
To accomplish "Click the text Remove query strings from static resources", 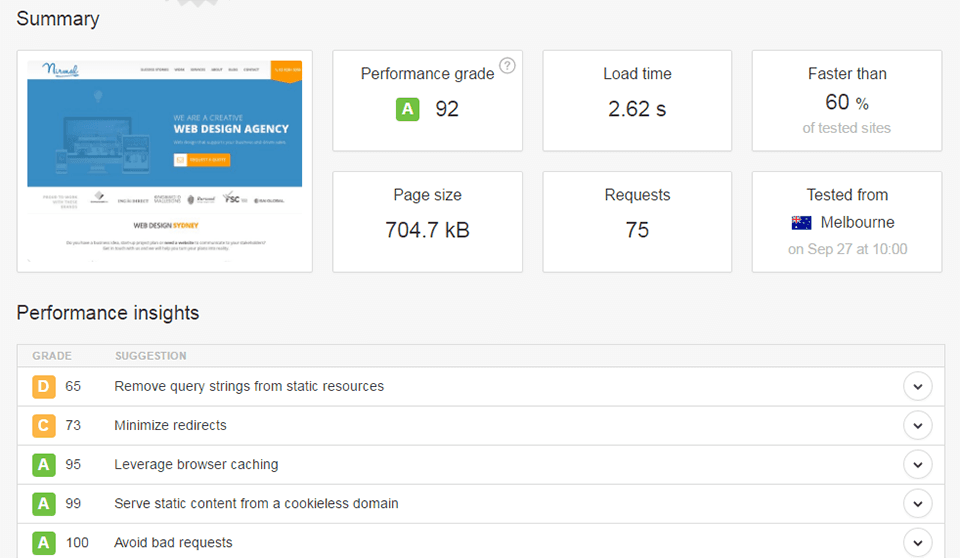I will (x=249, y=386).
